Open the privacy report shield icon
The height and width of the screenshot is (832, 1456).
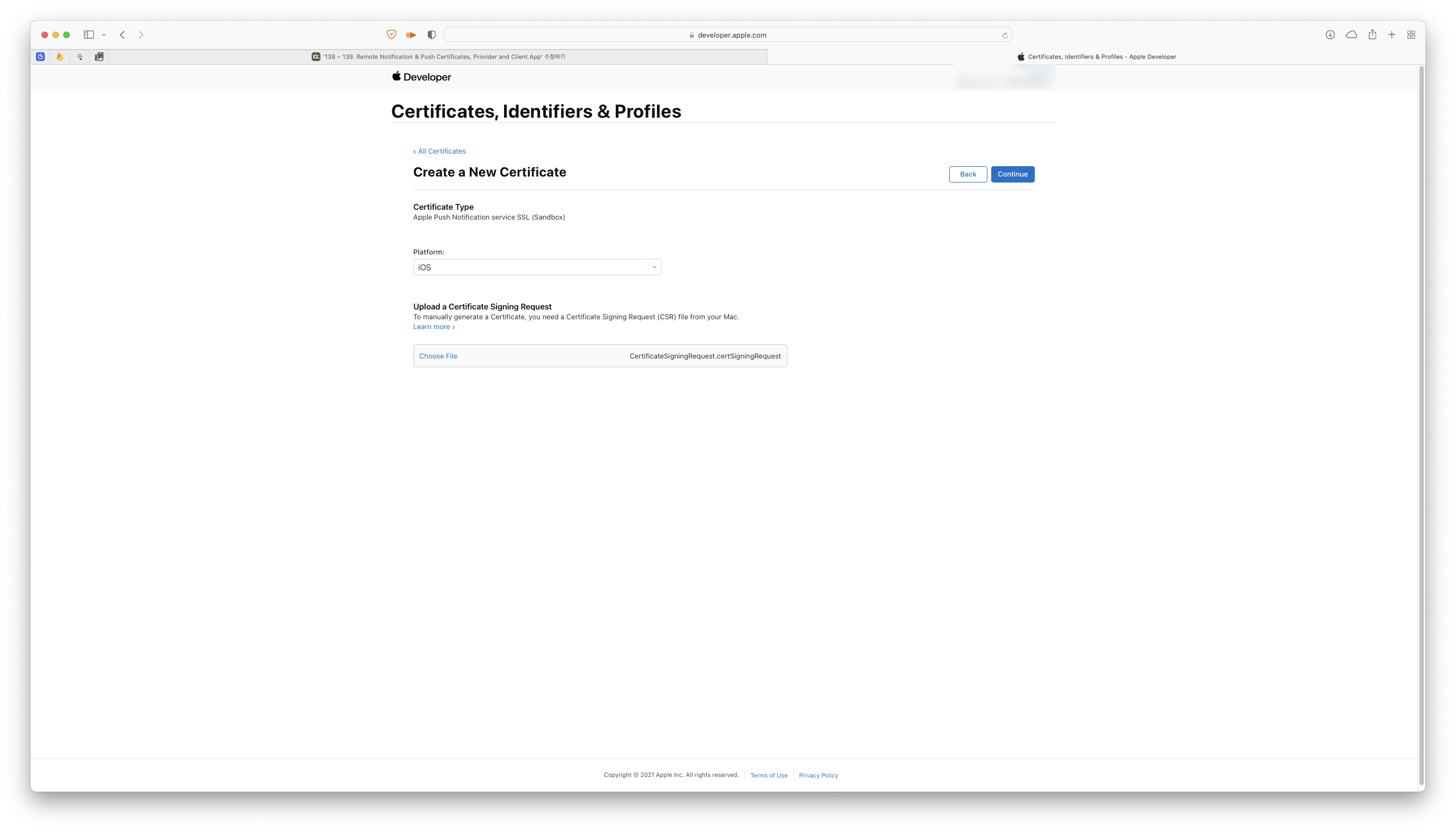[x=432, y=35]
